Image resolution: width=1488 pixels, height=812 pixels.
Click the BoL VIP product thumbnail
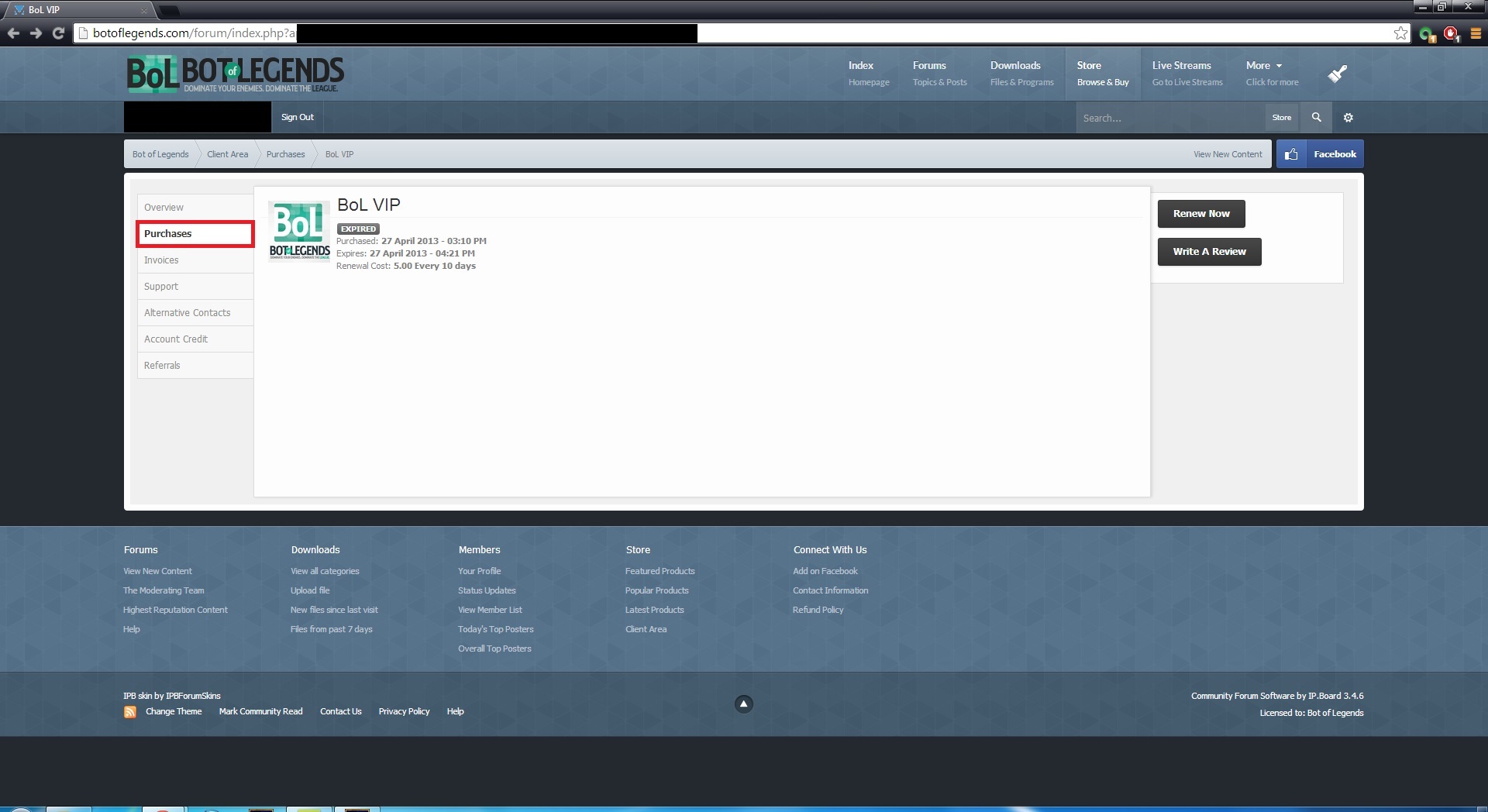pyautogui.click(x=299, y=231)
